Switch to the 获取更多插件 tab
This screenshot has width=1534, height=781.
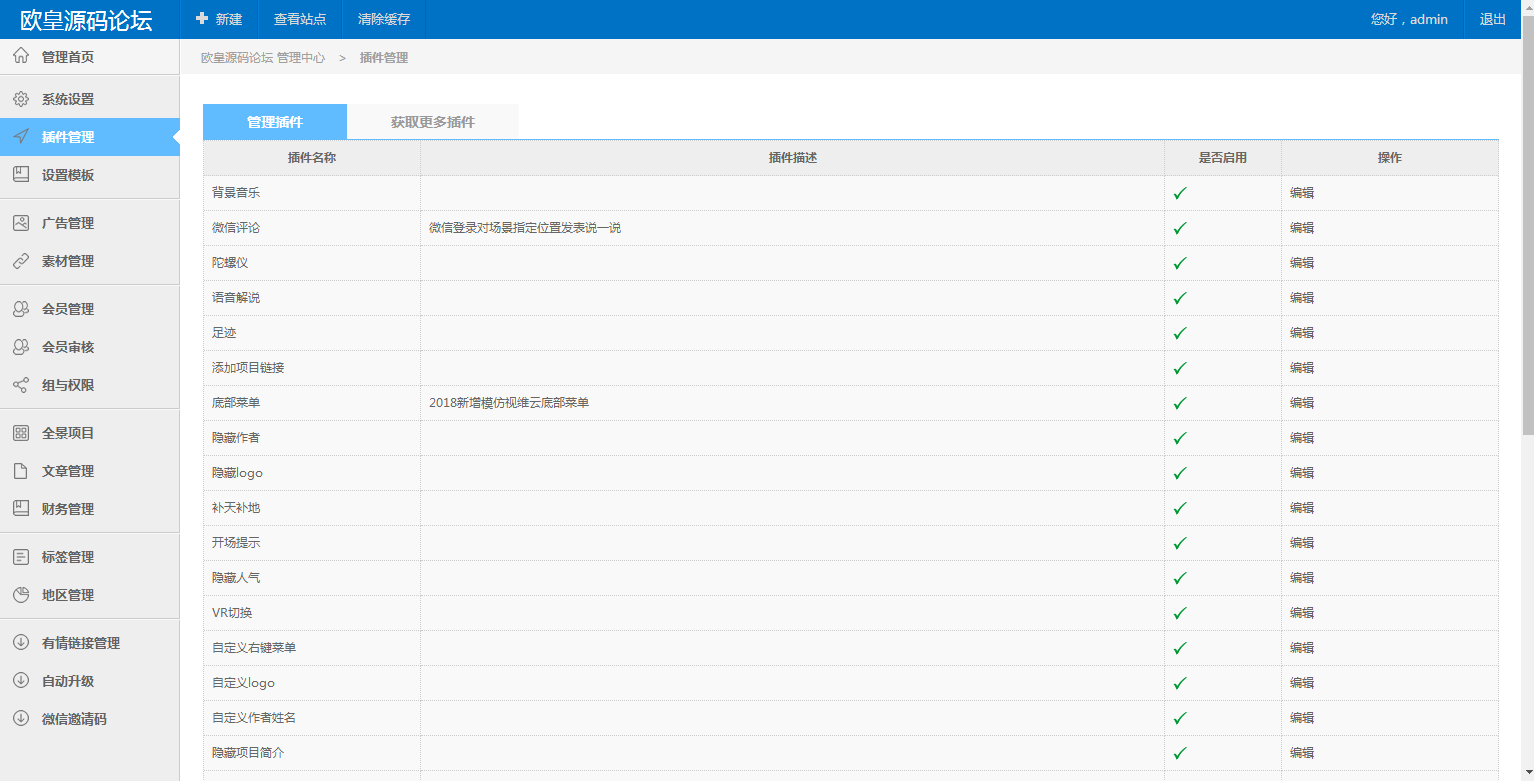432,121
